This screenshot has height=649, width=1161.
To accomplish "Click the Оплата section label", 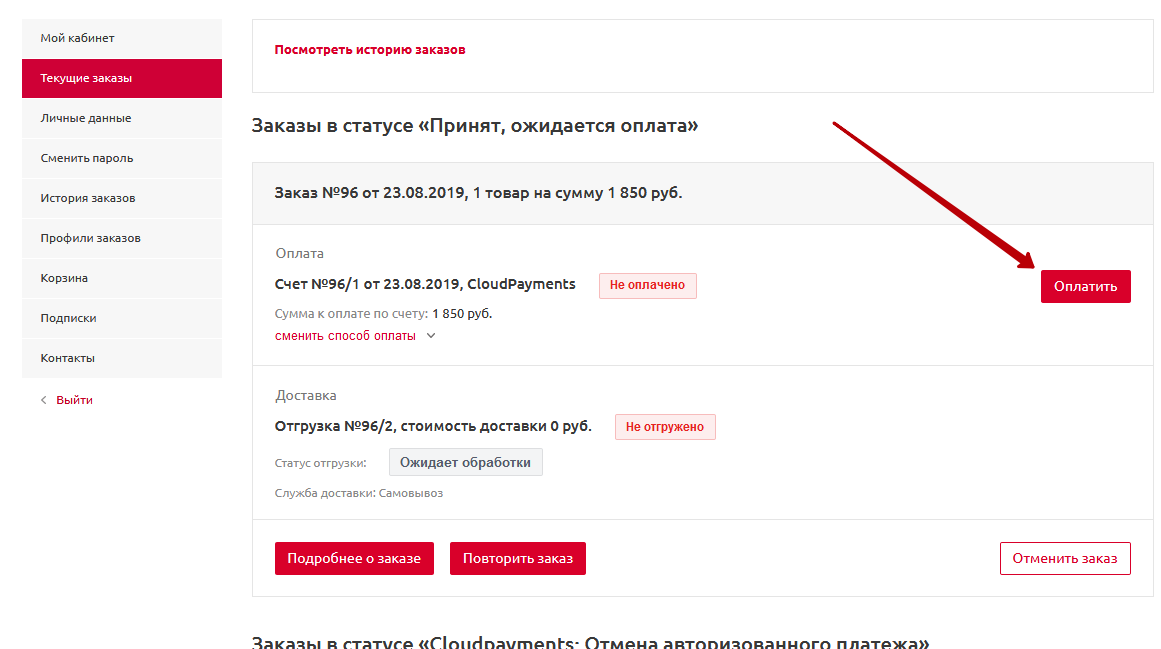I will [299, 253].
